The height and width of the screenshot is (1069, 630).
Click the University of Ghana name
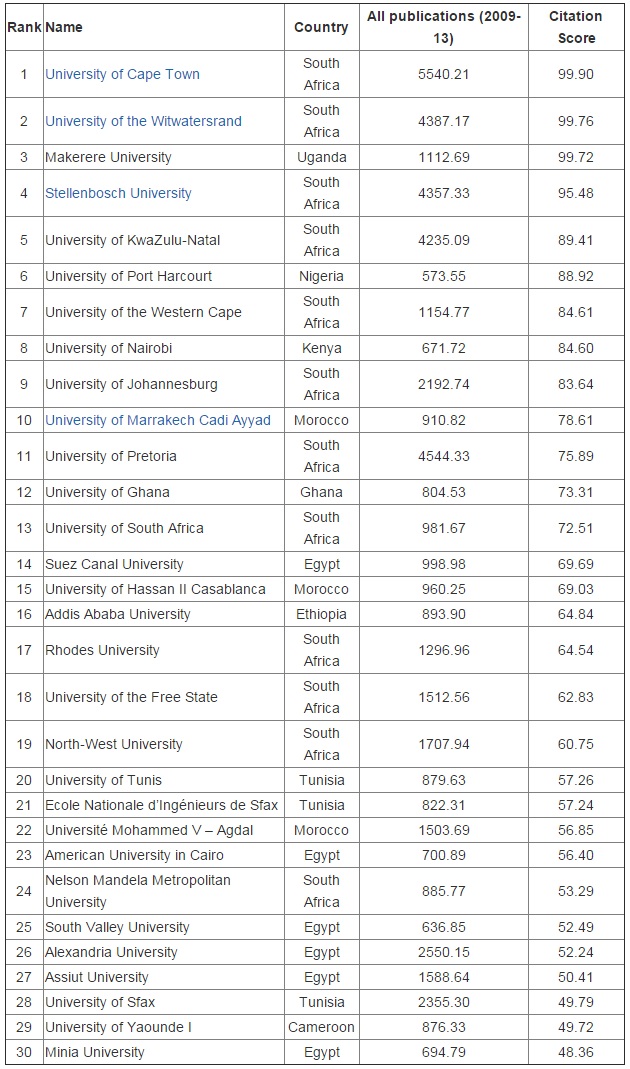pos(107,492)
